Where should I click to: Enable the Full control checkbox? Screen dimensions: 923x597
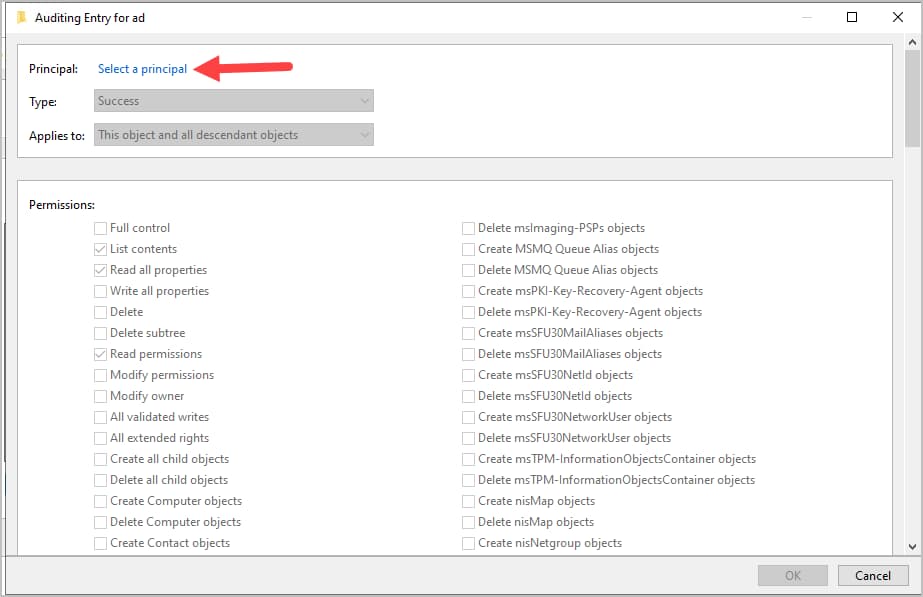click(101, 228)
